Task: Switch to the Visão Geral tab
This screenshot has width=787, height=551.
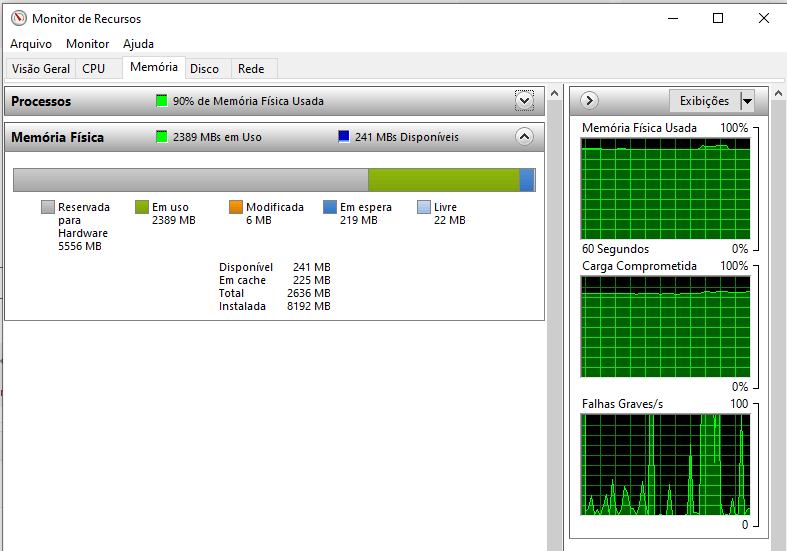Action: click(x=41, y=69)
